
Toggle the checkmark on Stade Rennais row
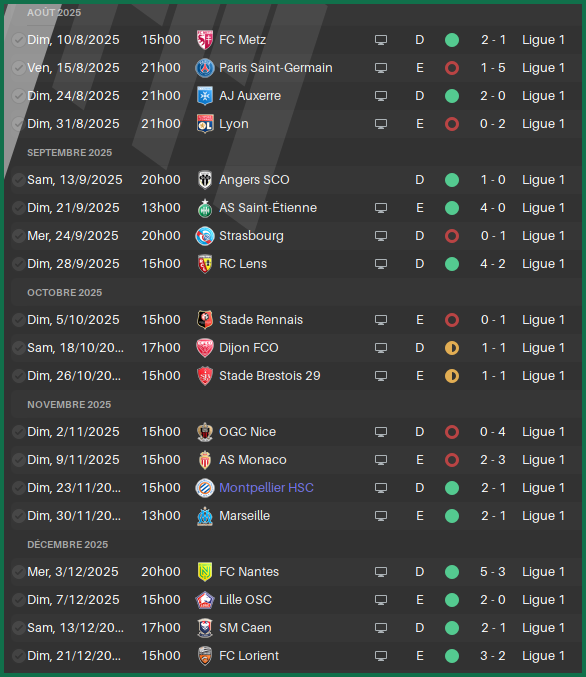tap(18, 320)
